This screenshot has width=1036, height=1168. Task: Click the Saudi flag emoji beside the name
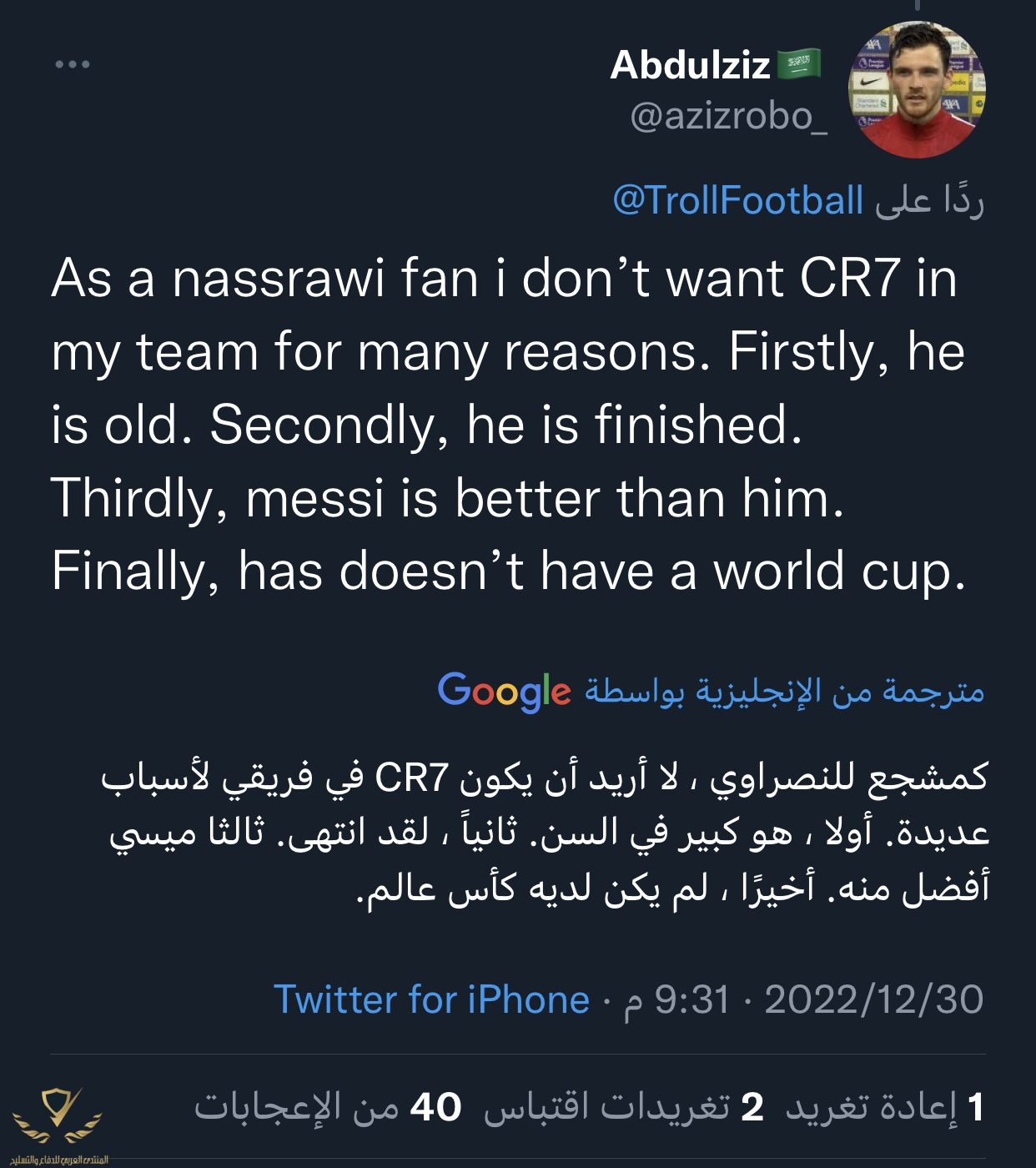(x=798, y=64)
